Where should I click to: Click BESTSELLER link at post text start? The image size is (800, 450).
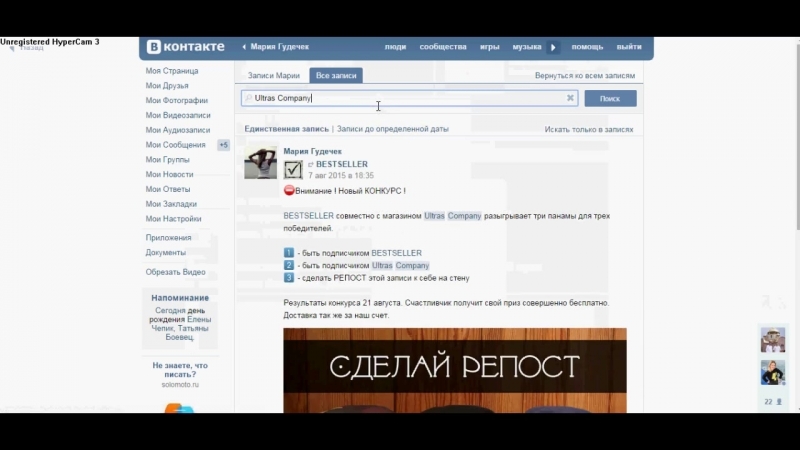(x=308, y=216)
